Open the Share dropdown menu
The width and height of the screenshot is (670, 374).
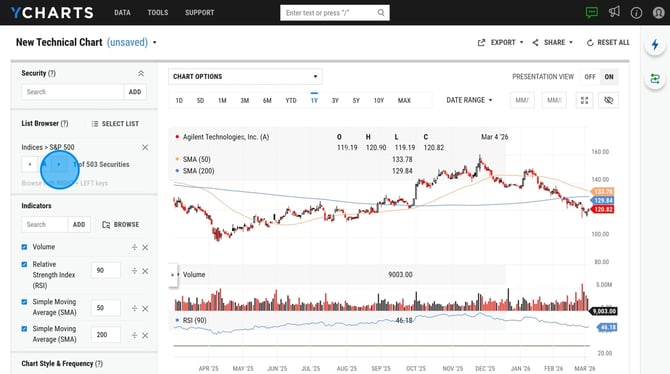(552, 42)
